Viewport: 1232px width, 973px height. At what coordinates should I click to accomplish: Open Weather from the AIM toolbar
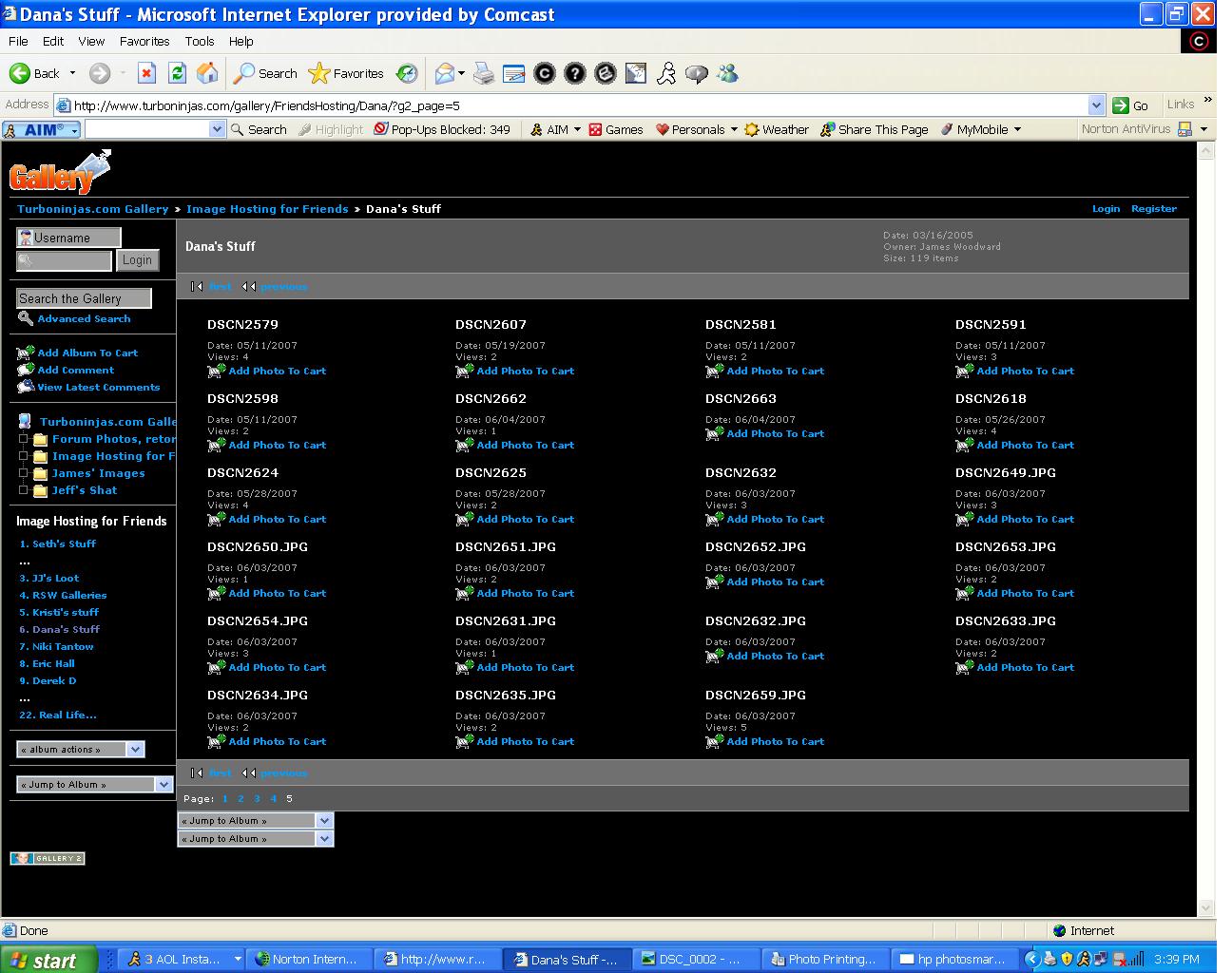pos(777,129)
